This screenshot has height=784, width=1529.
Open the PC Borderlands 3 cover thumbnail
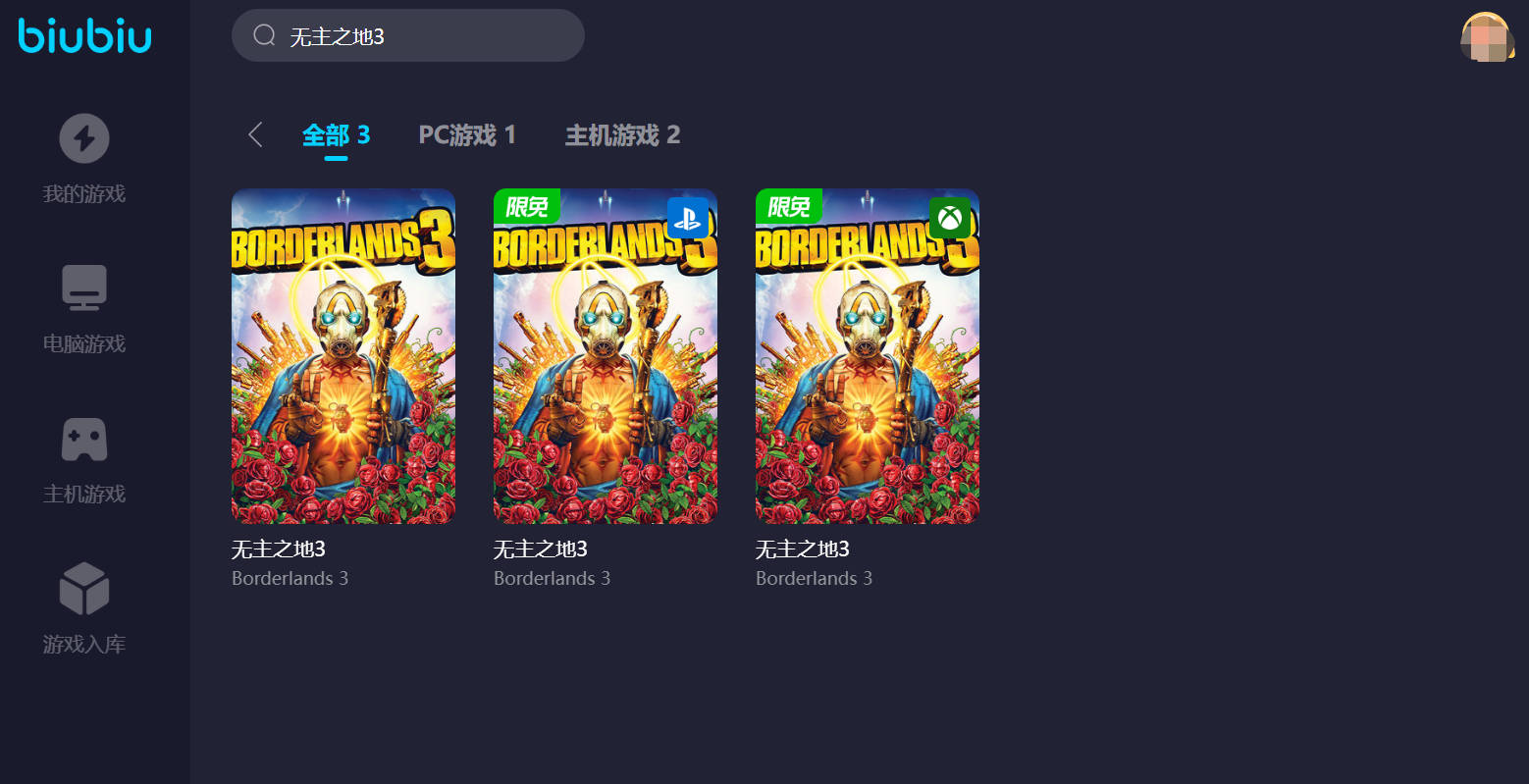343,356
